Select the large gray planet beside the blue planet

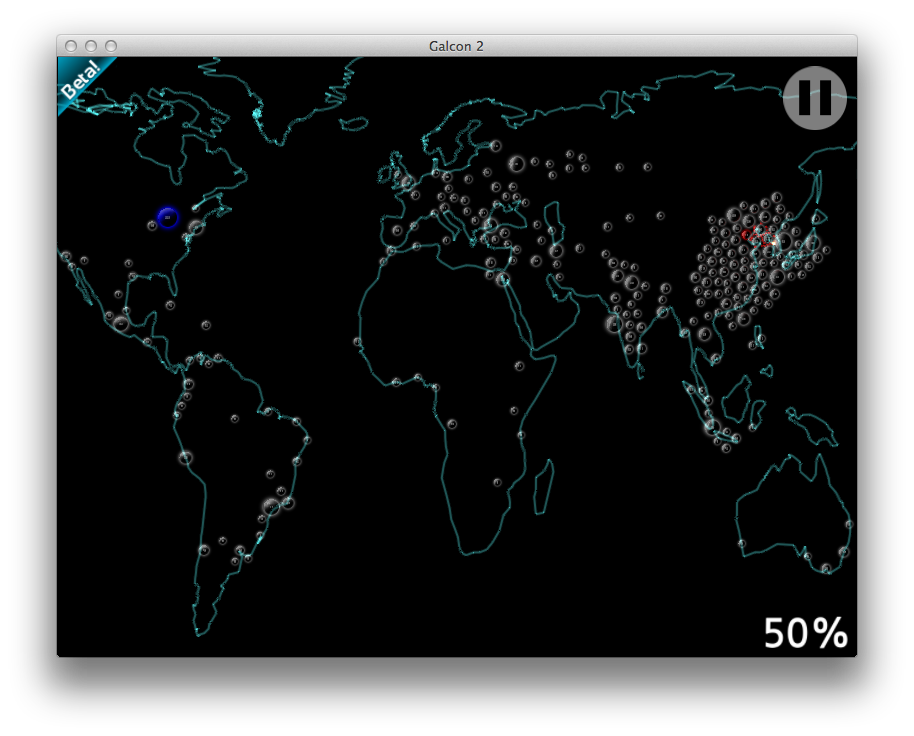coord(196,227)
